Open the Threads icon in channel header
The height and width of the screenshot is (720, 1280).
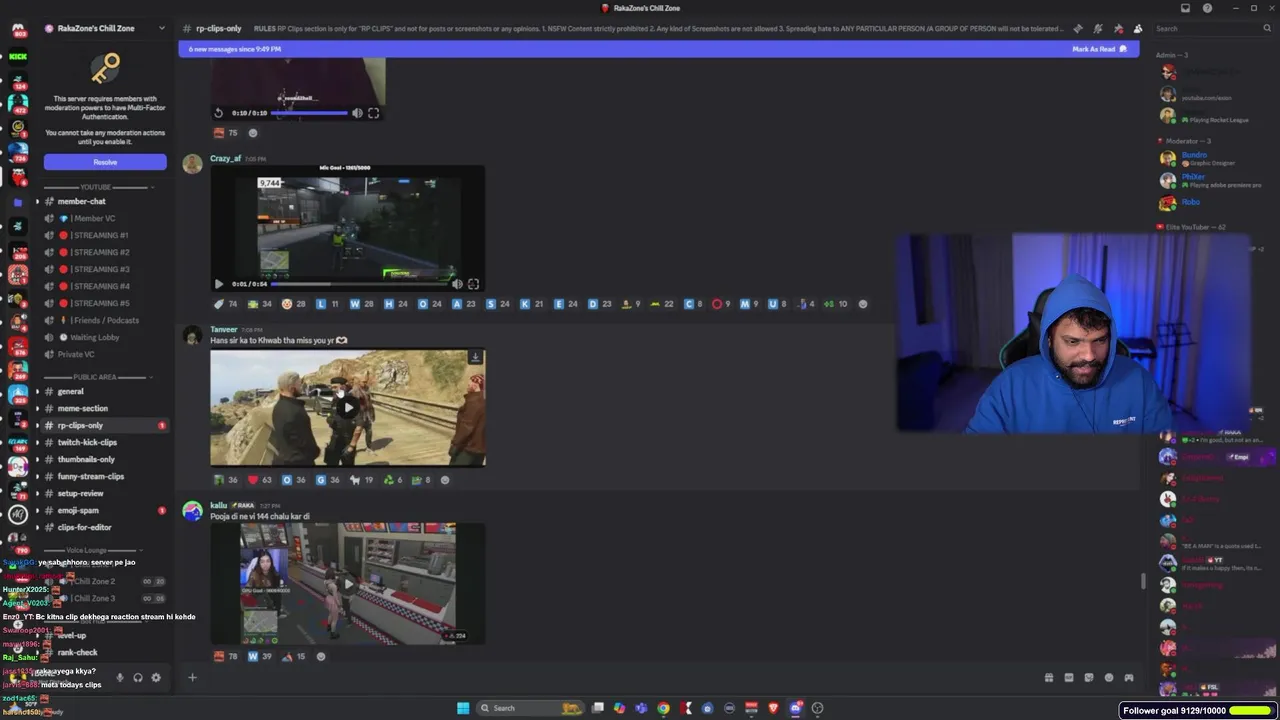[1077, 29]
